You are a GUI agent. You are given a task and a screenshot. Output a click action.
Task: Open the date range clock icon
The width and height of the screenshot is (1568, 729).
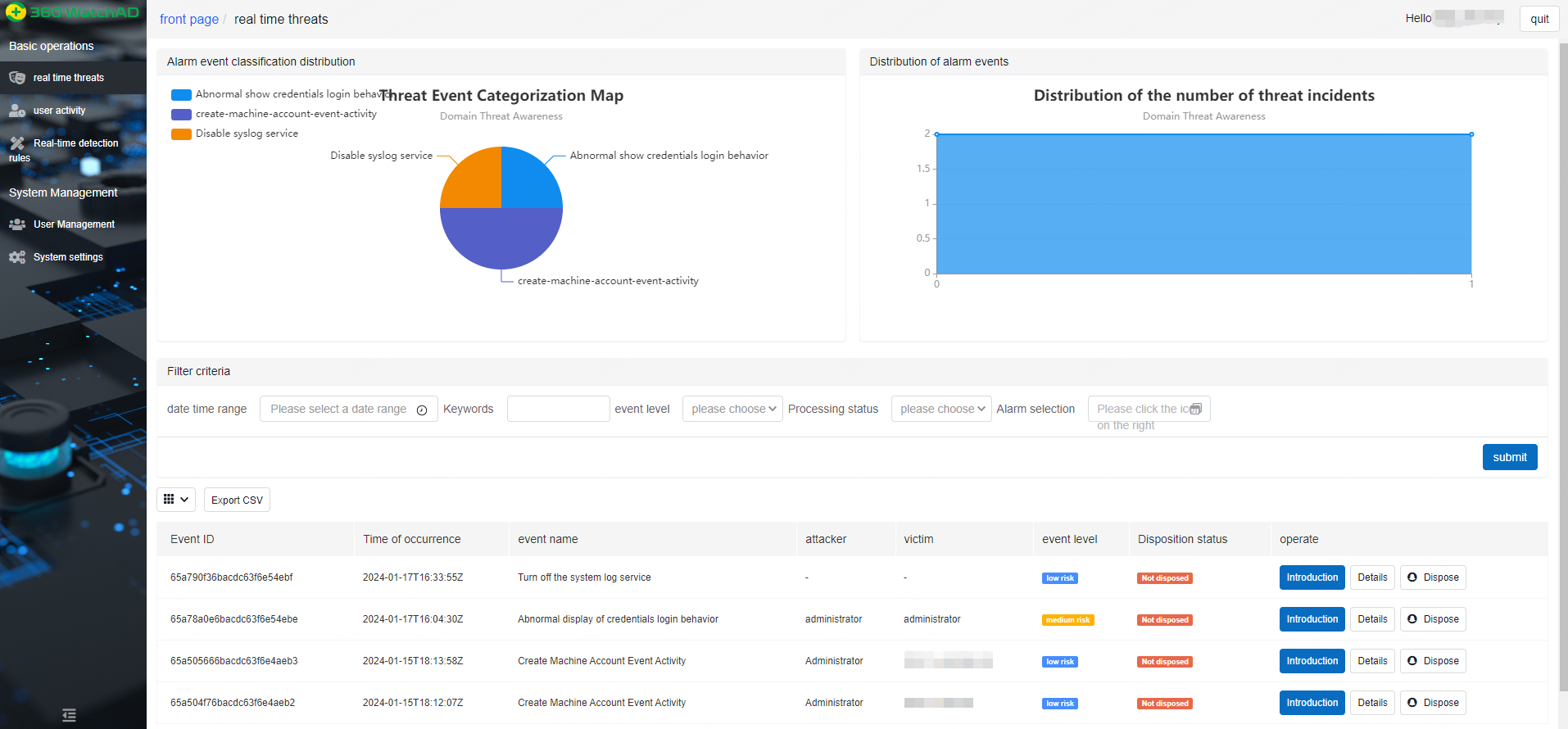422,410
